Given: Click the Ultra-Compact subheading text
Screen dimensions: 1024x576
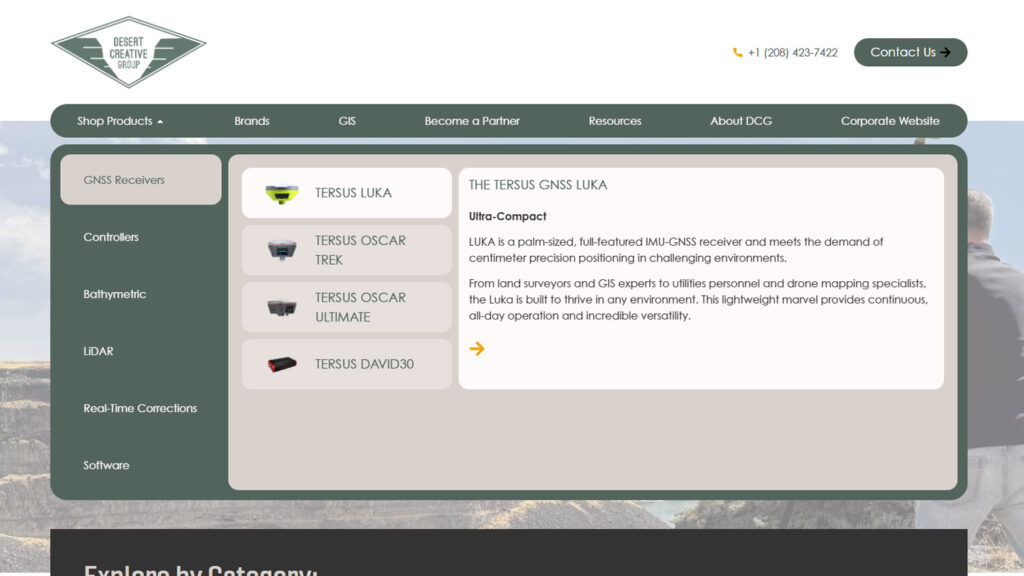Looking at the screenshot, I should [x=507, y=216].
